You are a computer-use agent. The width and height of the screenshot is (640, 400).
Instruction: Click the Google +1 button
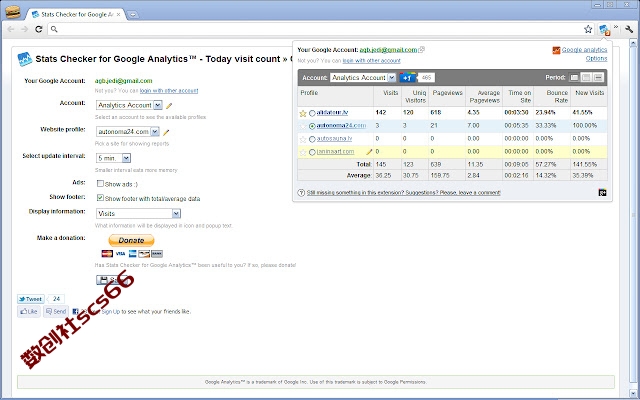(407, 78)
